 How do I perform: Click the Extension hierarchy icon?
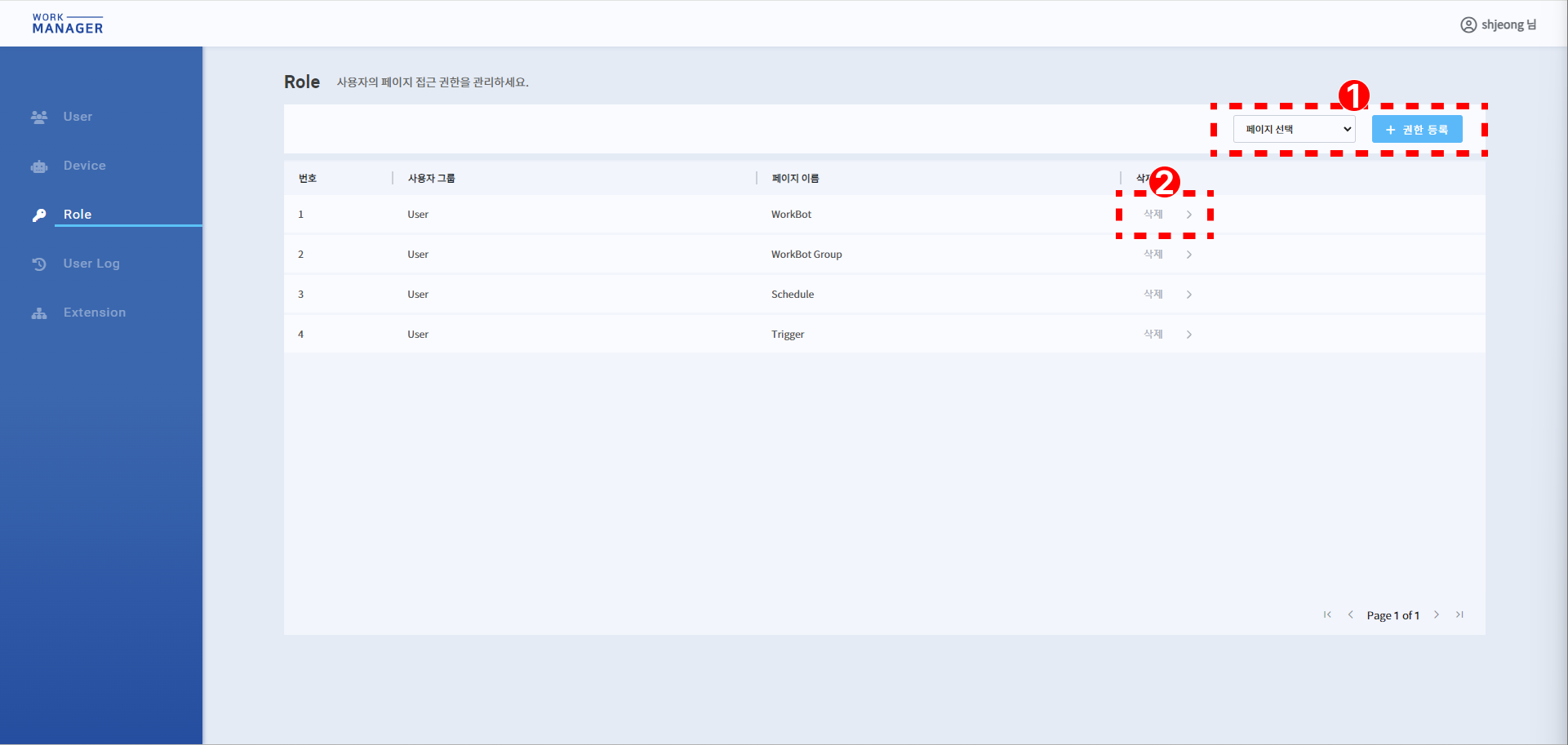point(39,313)
